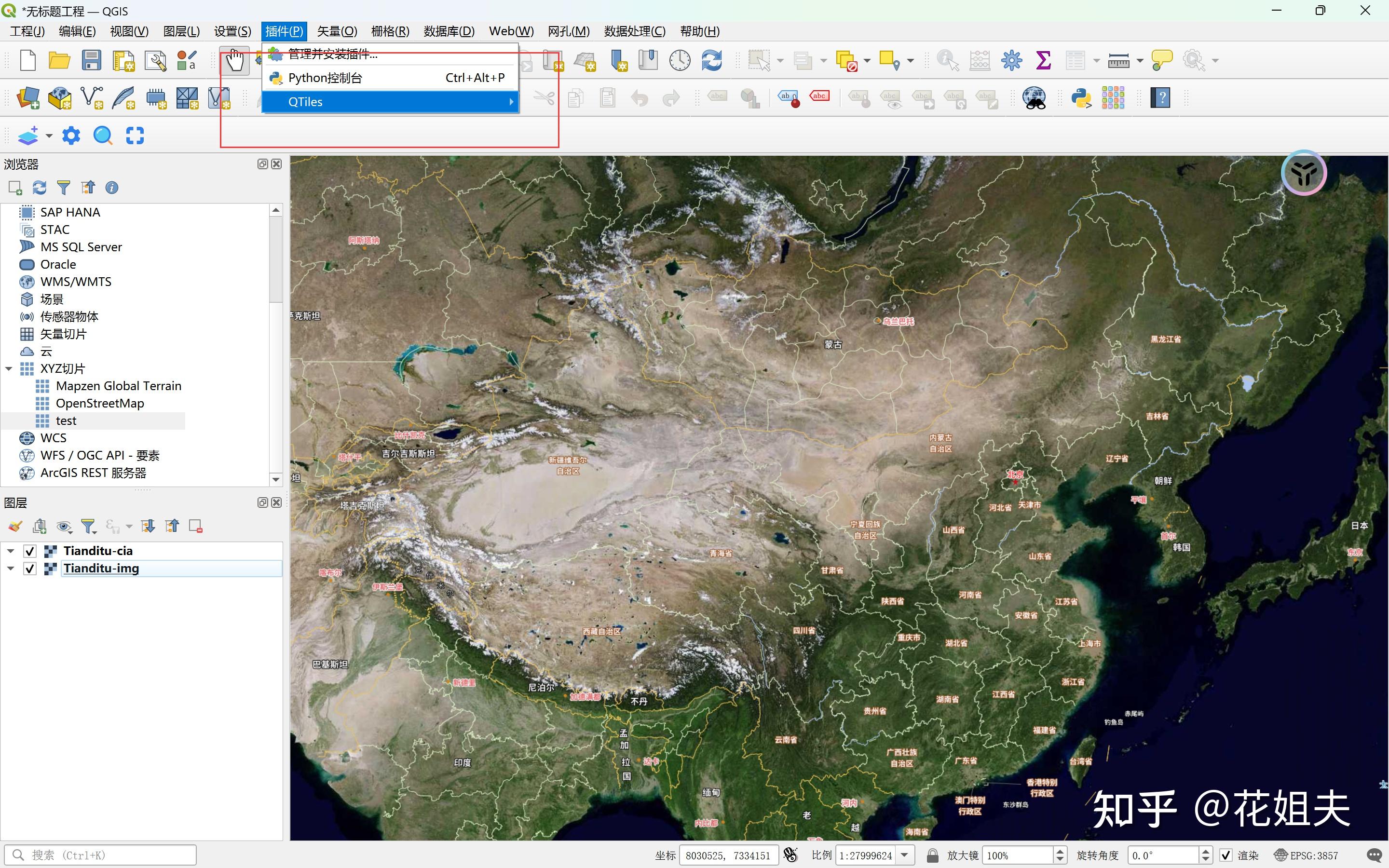1389x868 pixels.
Task: Filter the Browser panel
Action: pos(64,188)
